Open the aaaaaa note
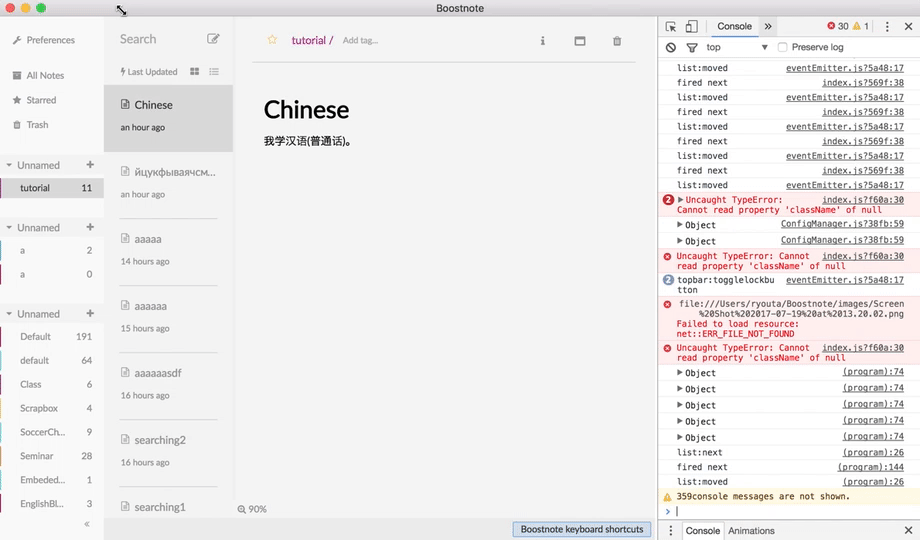 point(168,319)
